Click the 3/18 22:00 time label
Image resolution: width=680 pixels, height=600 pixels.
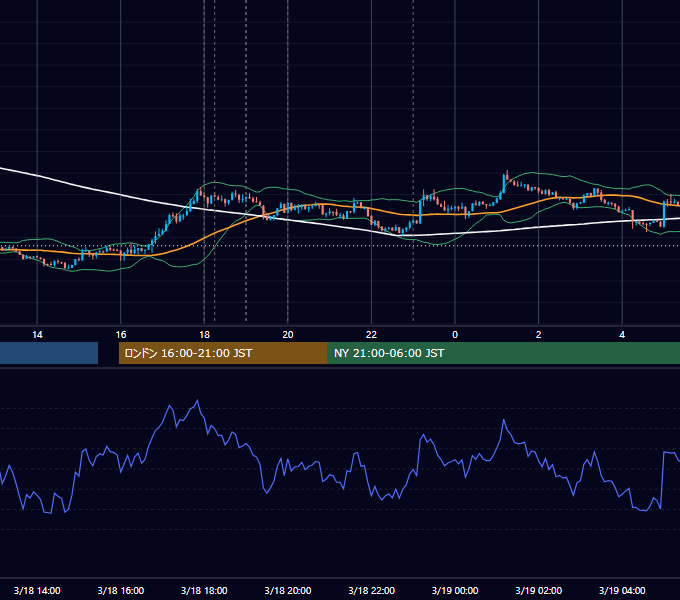click(371, 590)
